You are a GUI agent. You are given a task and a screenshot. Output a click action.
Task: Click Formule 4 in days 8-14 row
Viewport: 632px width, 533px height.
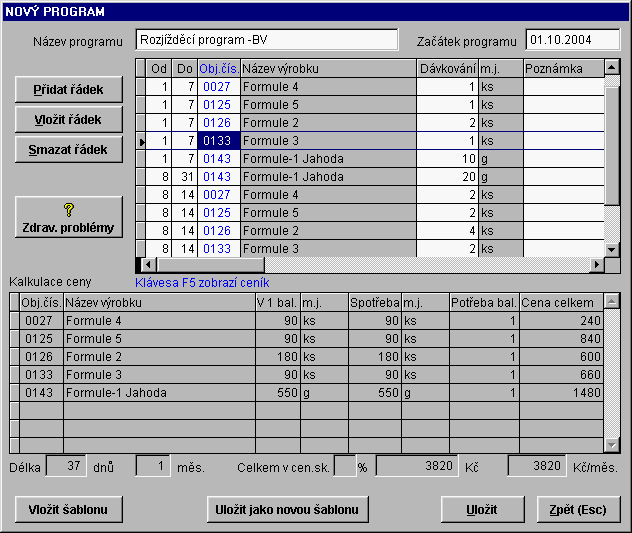tap(328, 195)
